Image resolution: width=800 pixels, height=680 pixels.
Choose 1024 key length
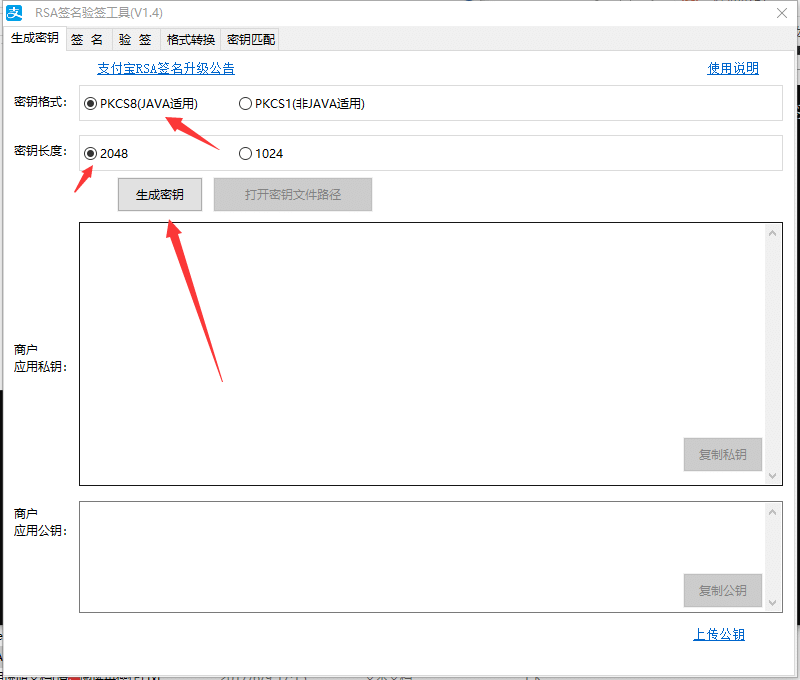click(245, 154)
